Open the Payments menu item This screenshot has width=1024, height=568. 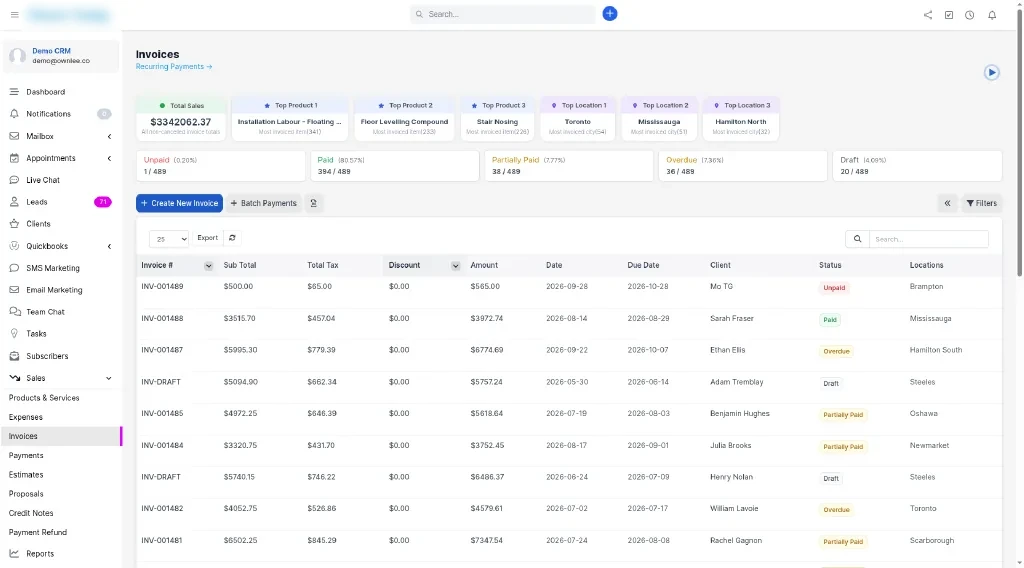point(25,456)
